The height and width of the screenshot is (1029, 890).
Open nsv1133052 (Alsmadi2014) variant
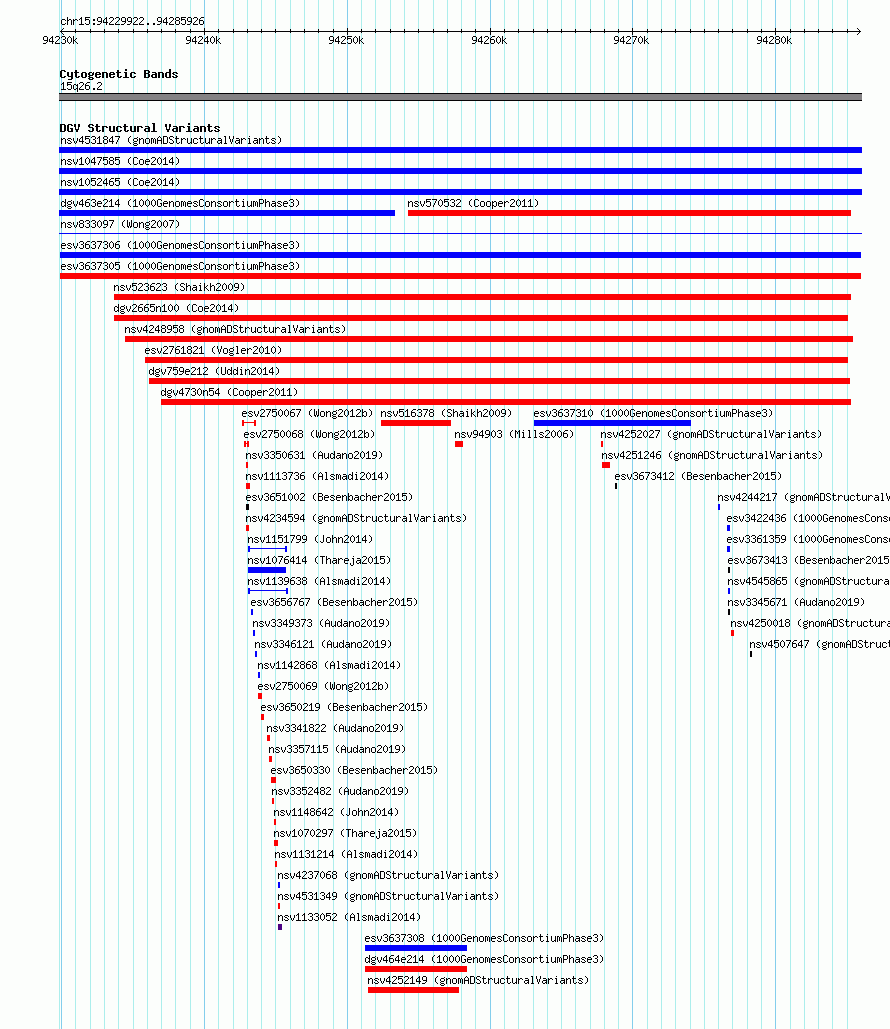tap(349, 917)
